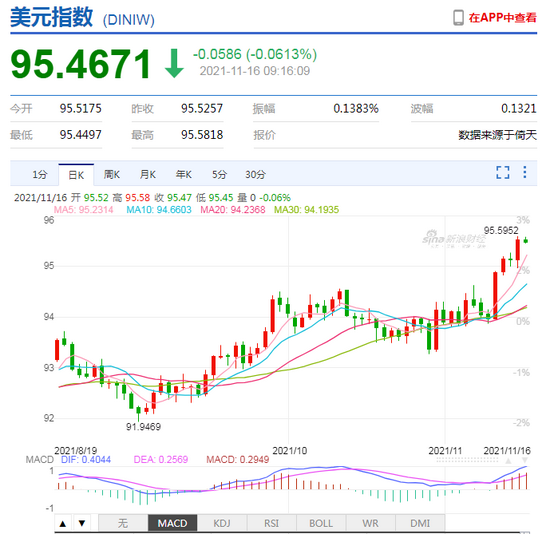Show the 年K chart tab
The width and height of the screenshot is (550, 534).
click(x=183, y=174)
